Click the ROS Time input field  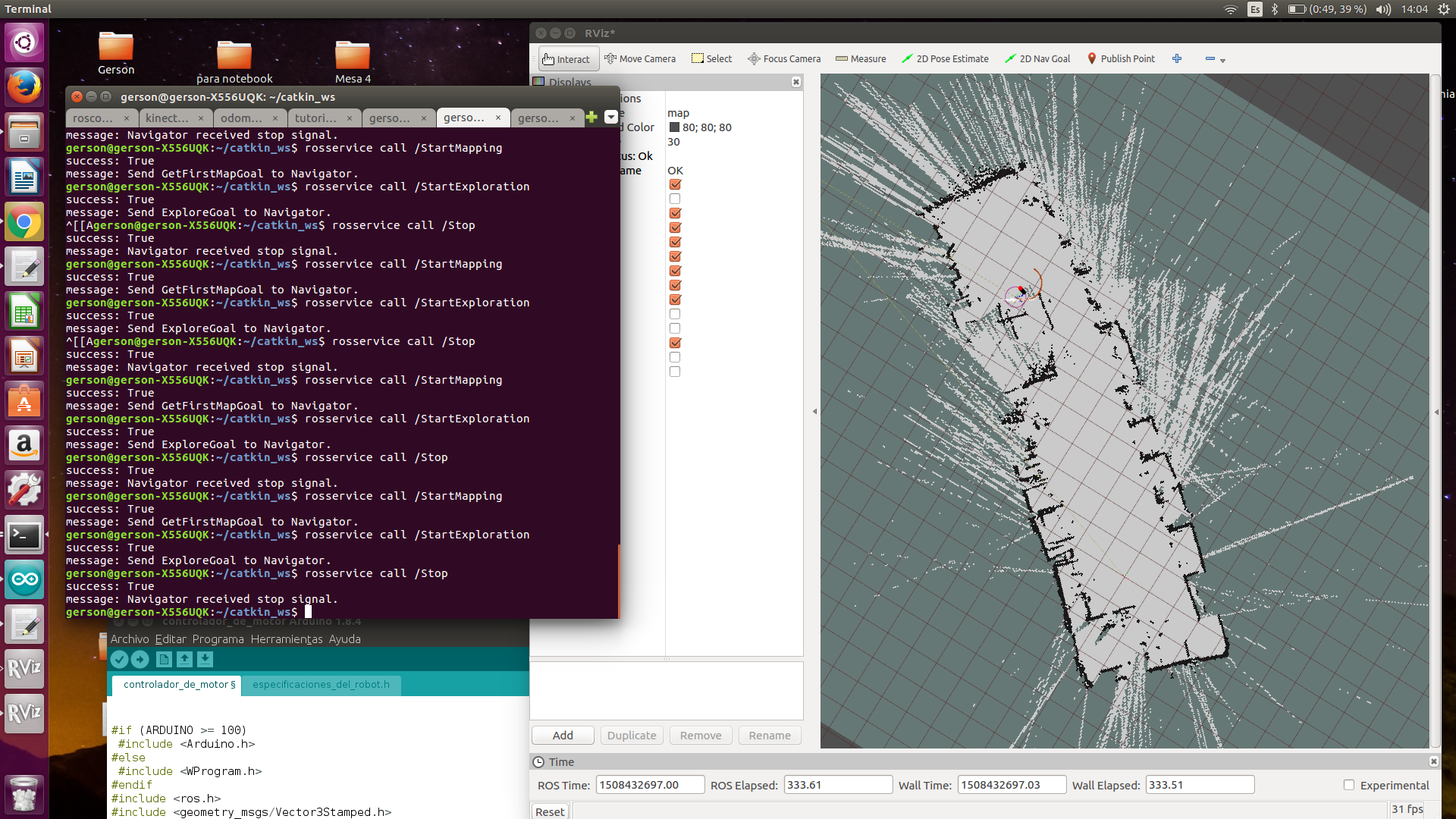click(x=649, y=785)
